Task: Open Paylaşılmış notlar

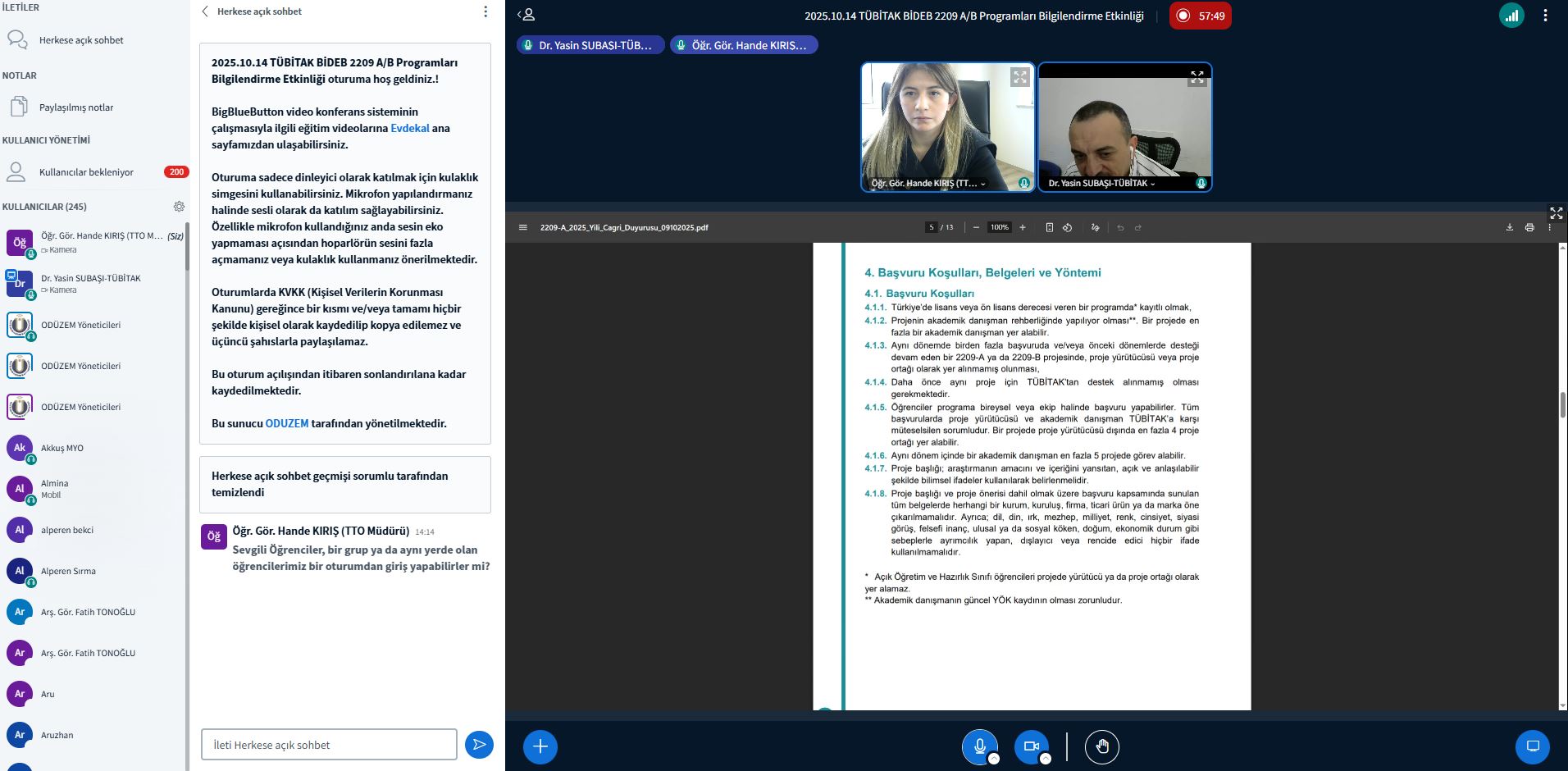Action: pyautogui.click(x=76, y=107)
